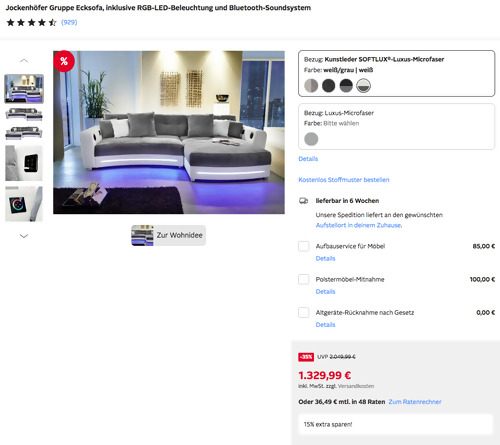Open Details for Polstermöbel-Mitnahme
500x445 pixels.
(x=325, y=291)
